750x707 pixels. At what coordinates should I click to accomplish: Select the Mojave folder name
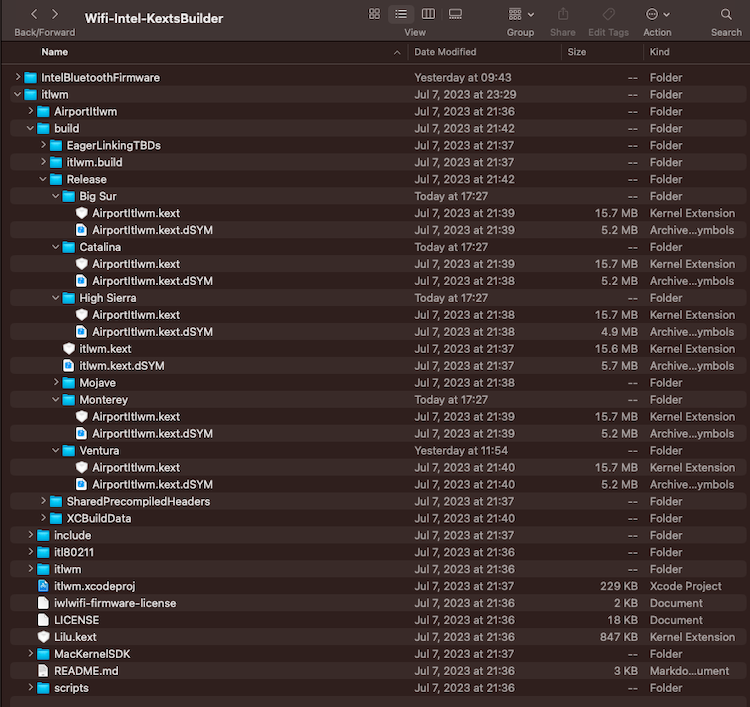pos(98,383)
